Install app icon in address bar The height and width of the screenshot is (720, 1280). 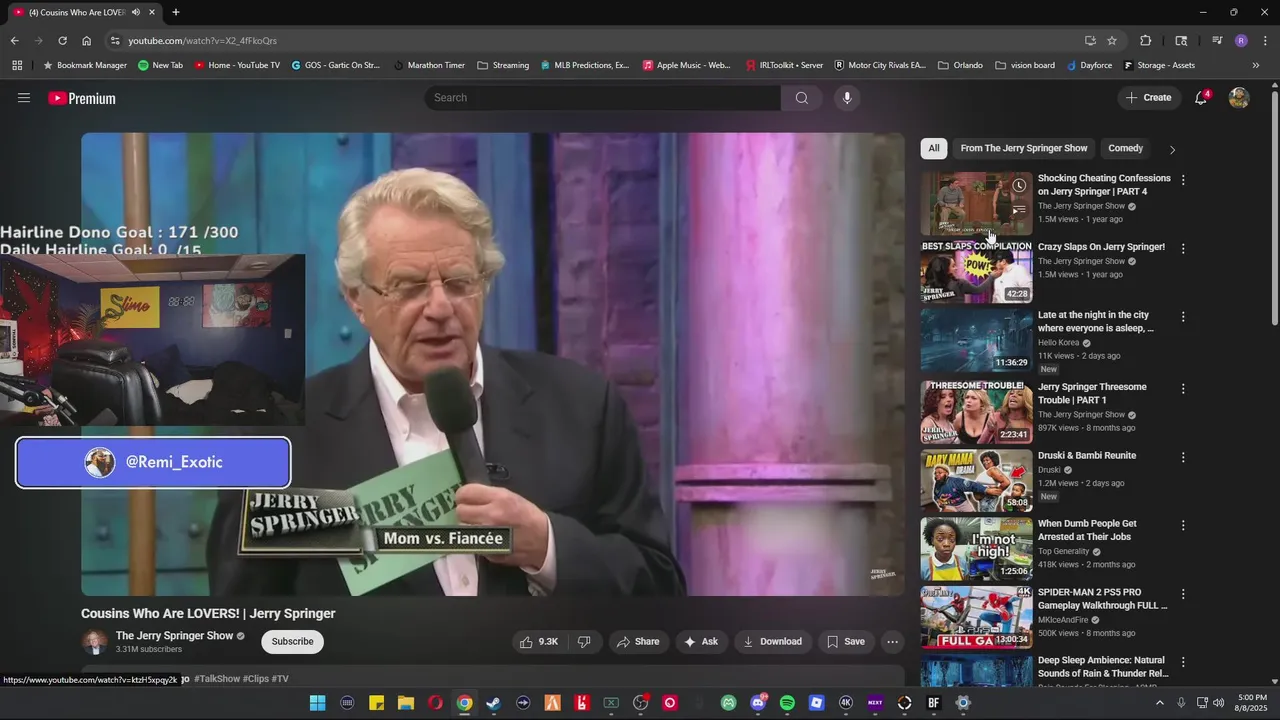(x=1090, y=41)
